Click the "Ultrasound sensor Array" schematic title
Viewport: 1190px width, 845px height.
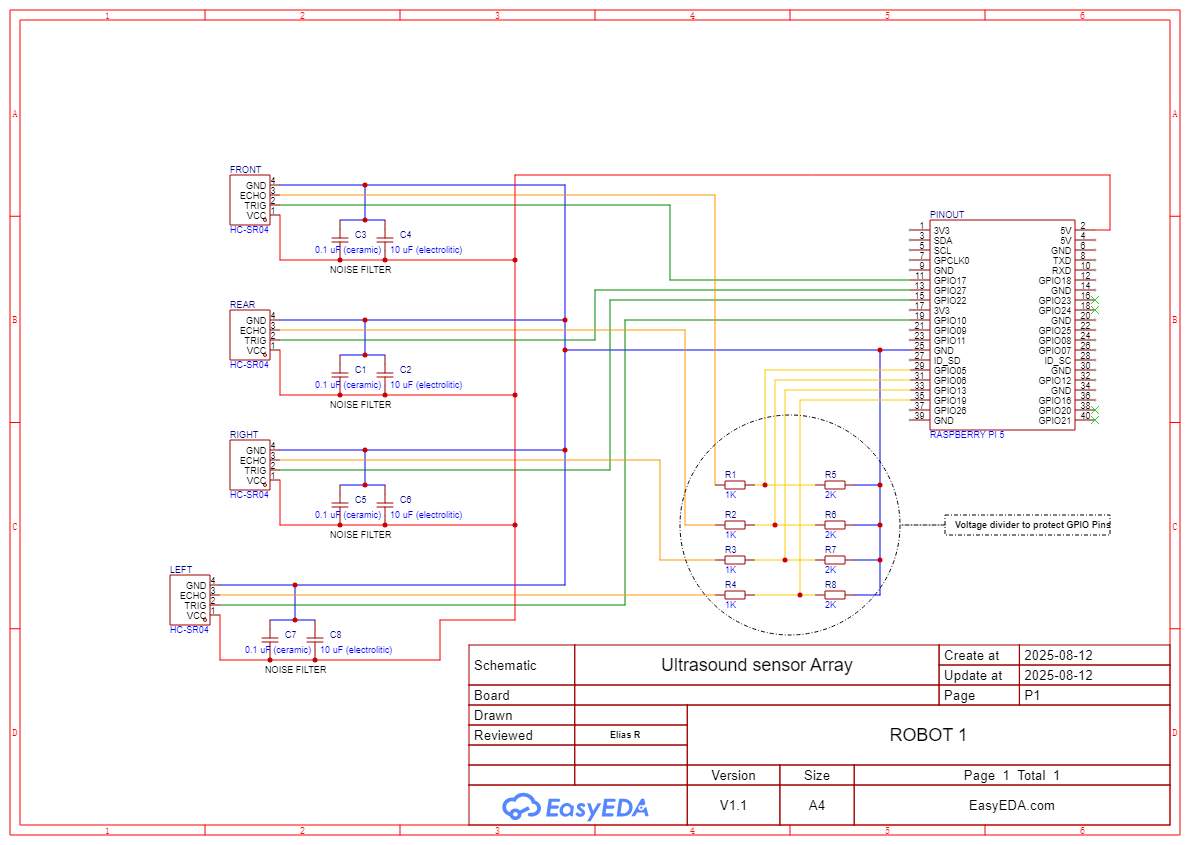tap(756, 665)
